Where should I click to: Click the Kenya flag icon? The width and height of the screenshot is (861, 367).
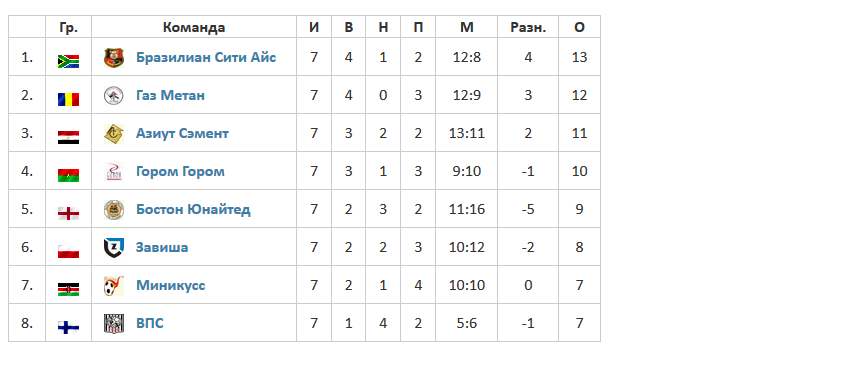pyautogui.click(x=69, y=290)
